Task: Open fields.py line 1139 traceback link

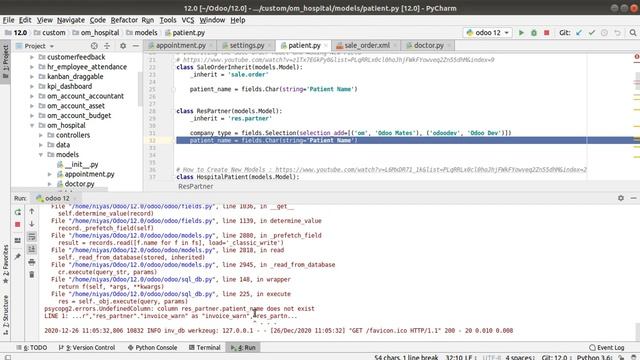Action: 142,221
